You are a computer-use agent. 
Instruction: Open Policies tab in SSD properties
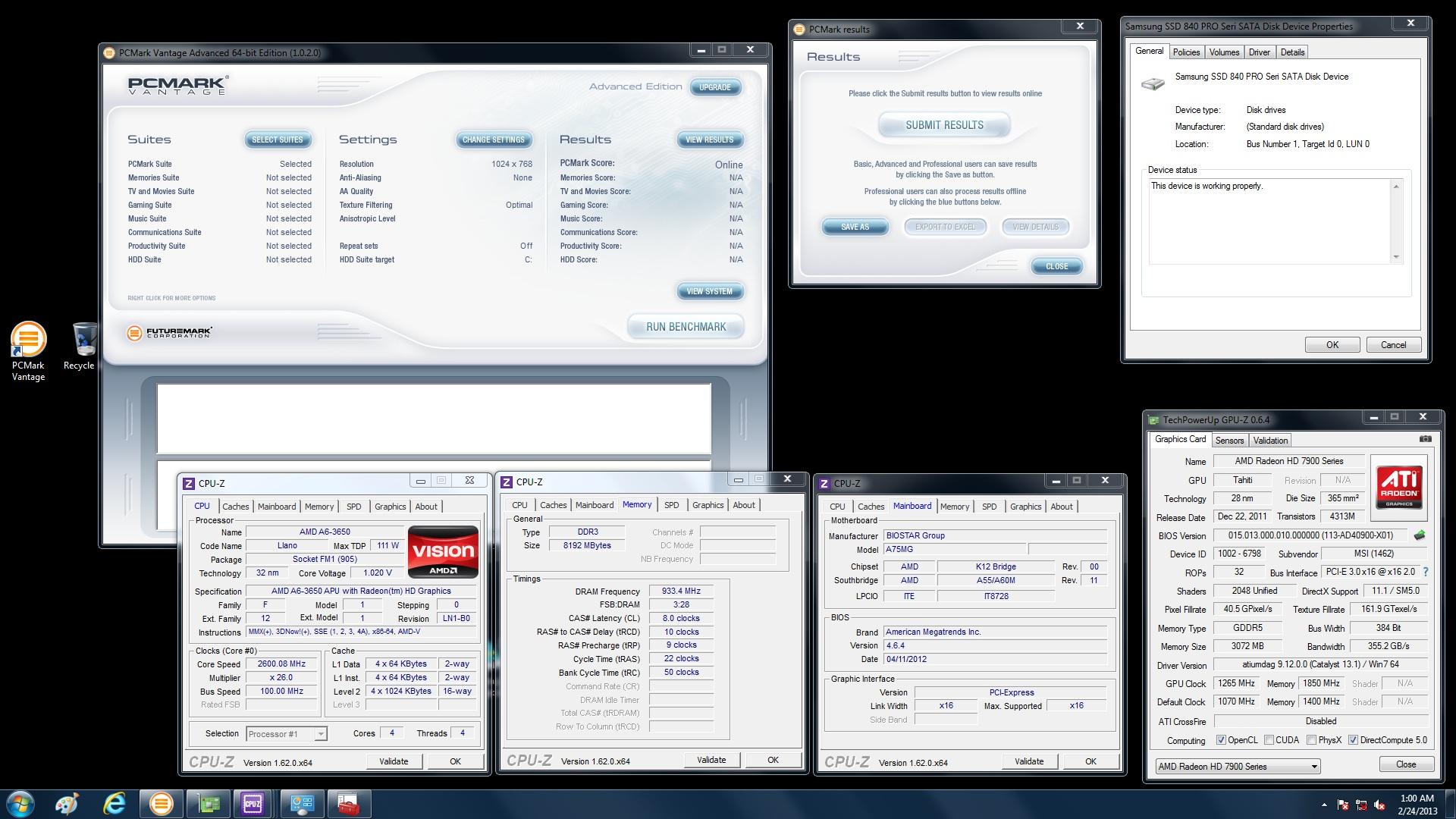tap(1186, 52)
